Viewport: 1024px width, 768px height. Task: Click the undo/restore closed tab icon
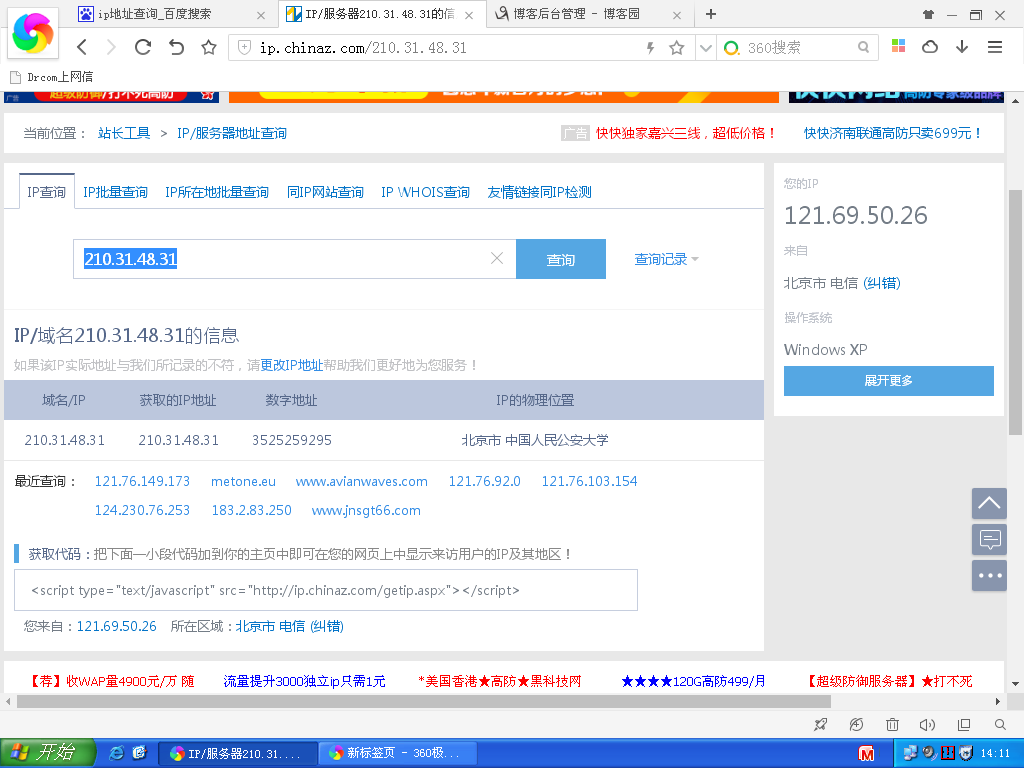pos(176,47)
